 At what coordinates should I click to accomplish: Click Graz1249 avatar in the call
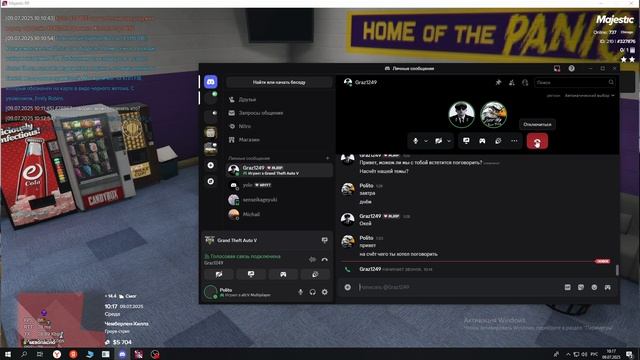tap(462, 115)
